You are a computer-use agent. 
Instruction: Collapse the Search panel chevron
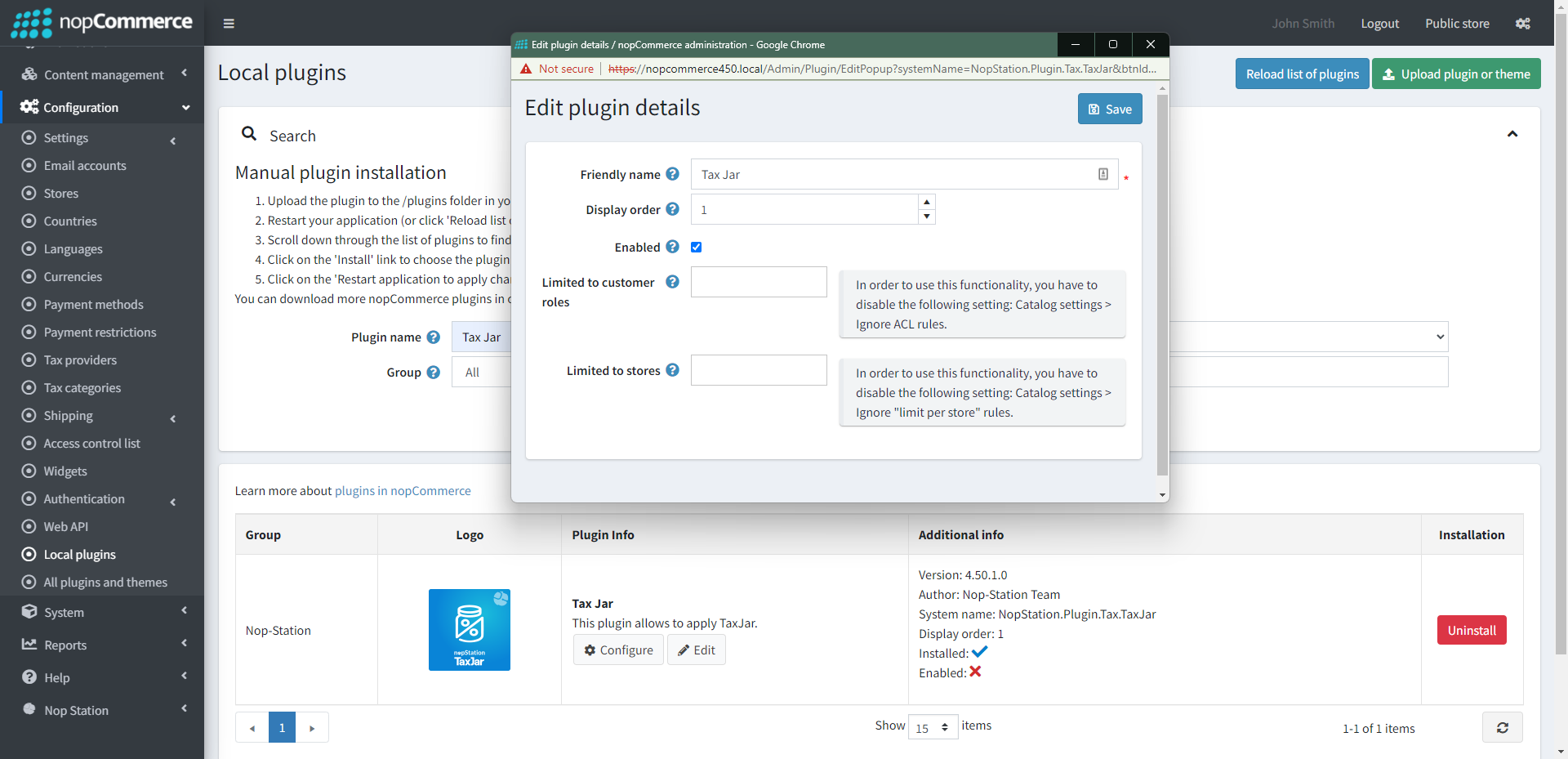point(1512,134)
